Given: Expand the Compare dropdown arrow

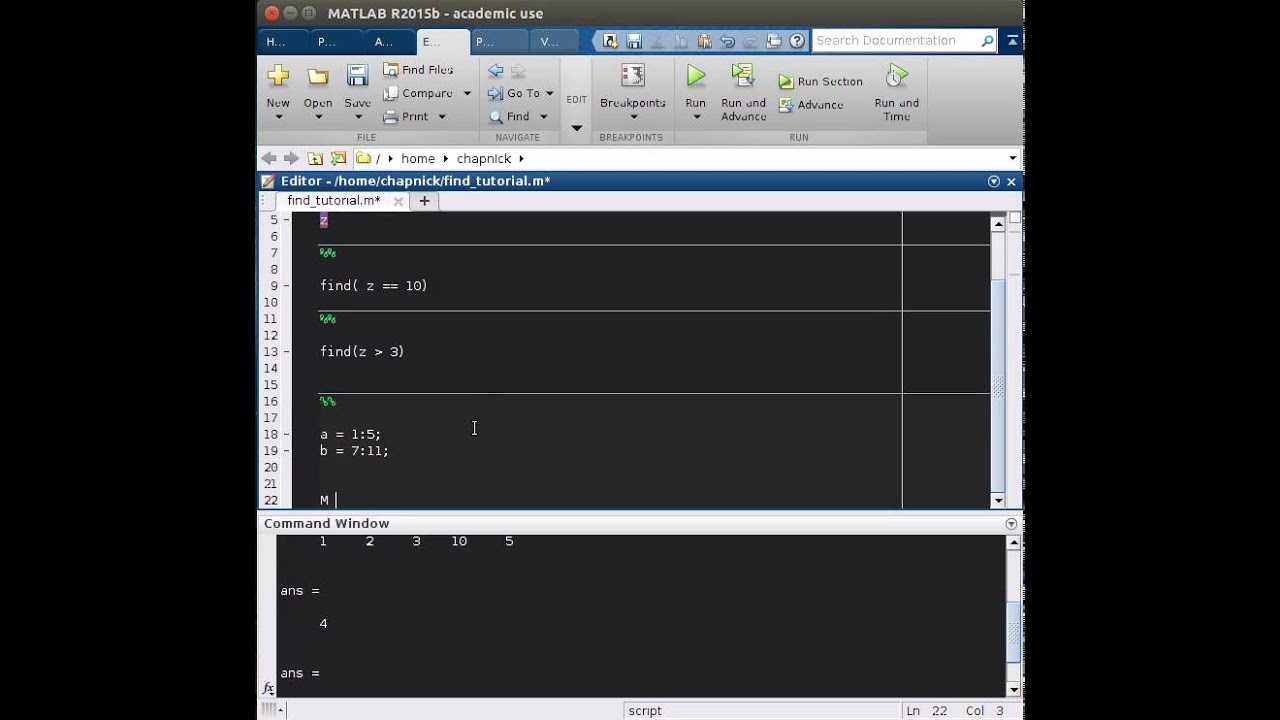Looking at the screenshot, I should [x=467, y=93].
